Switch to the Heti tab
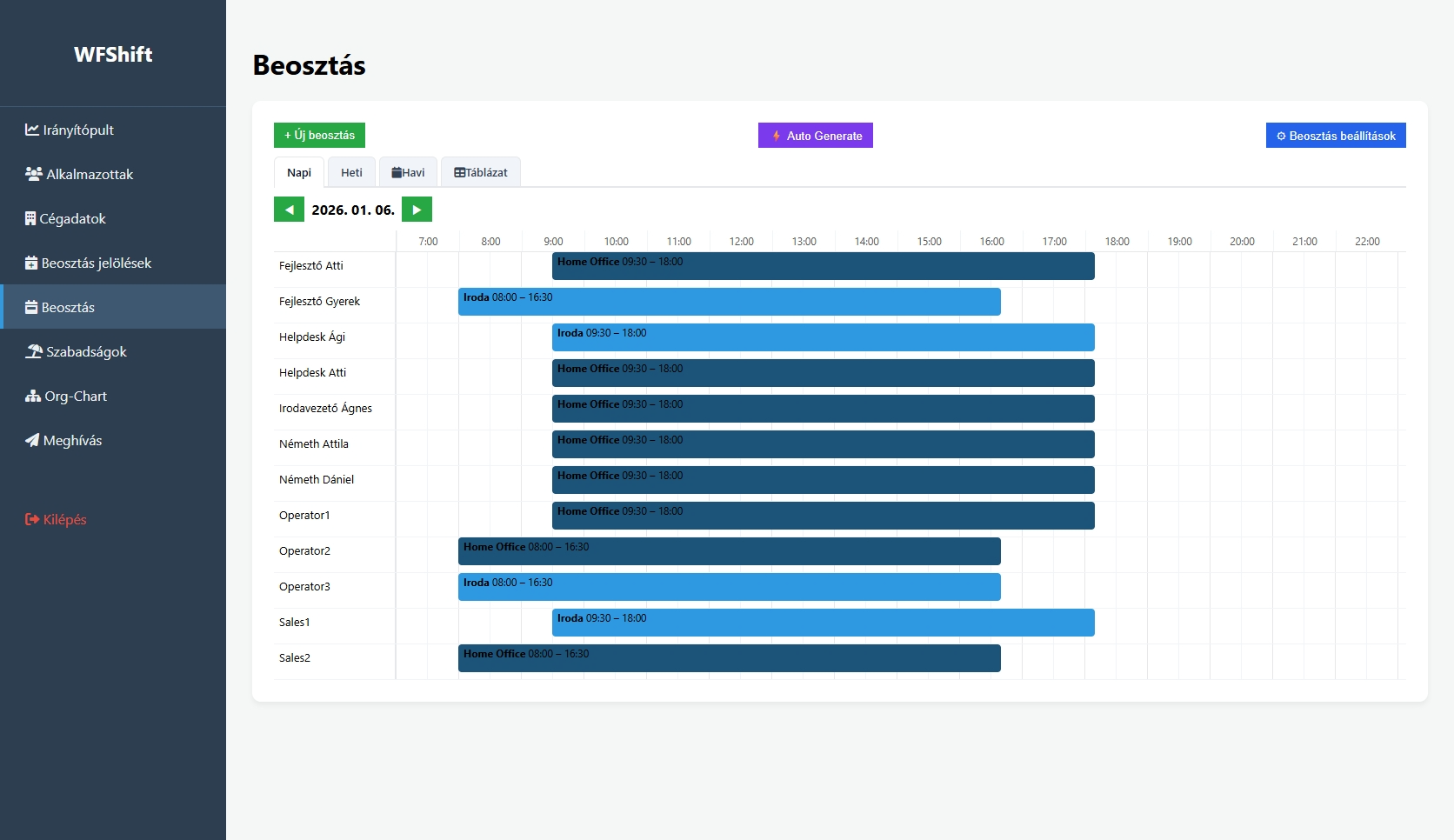The width and height of the screenshot is (1454, 840). 351,172
